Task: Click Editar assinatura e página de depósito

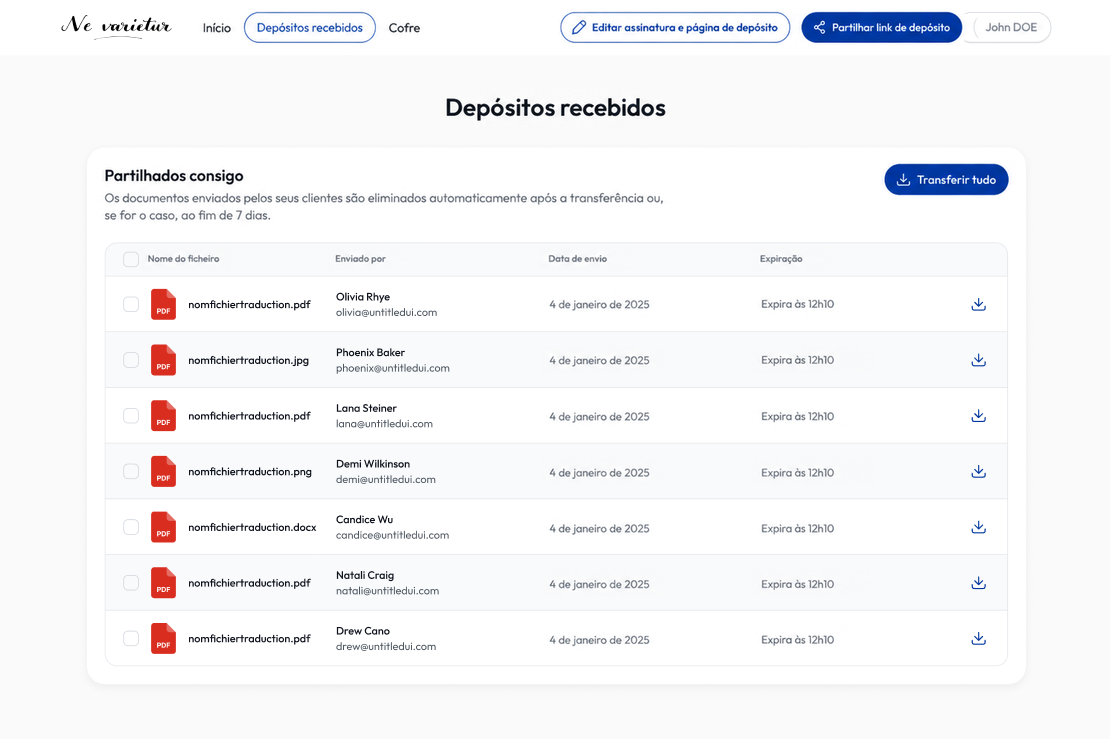Action: pyautogui.click(x=675, y=28)
